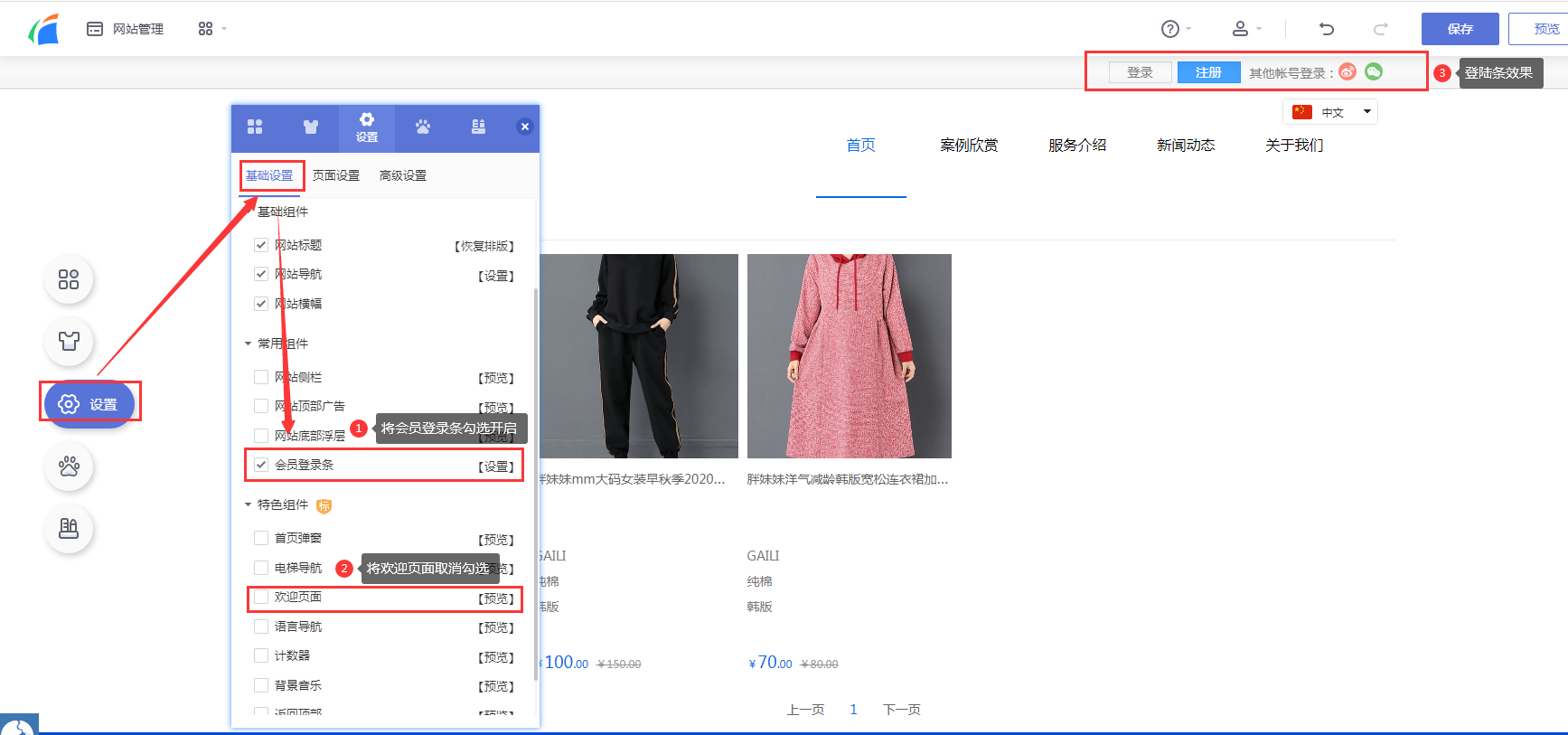Open the 中文 language dropdown

(1330, 112)
